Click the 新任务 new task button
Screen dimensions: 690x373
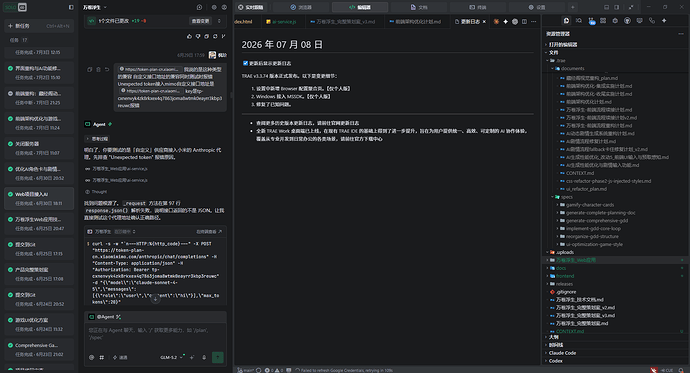39,26
